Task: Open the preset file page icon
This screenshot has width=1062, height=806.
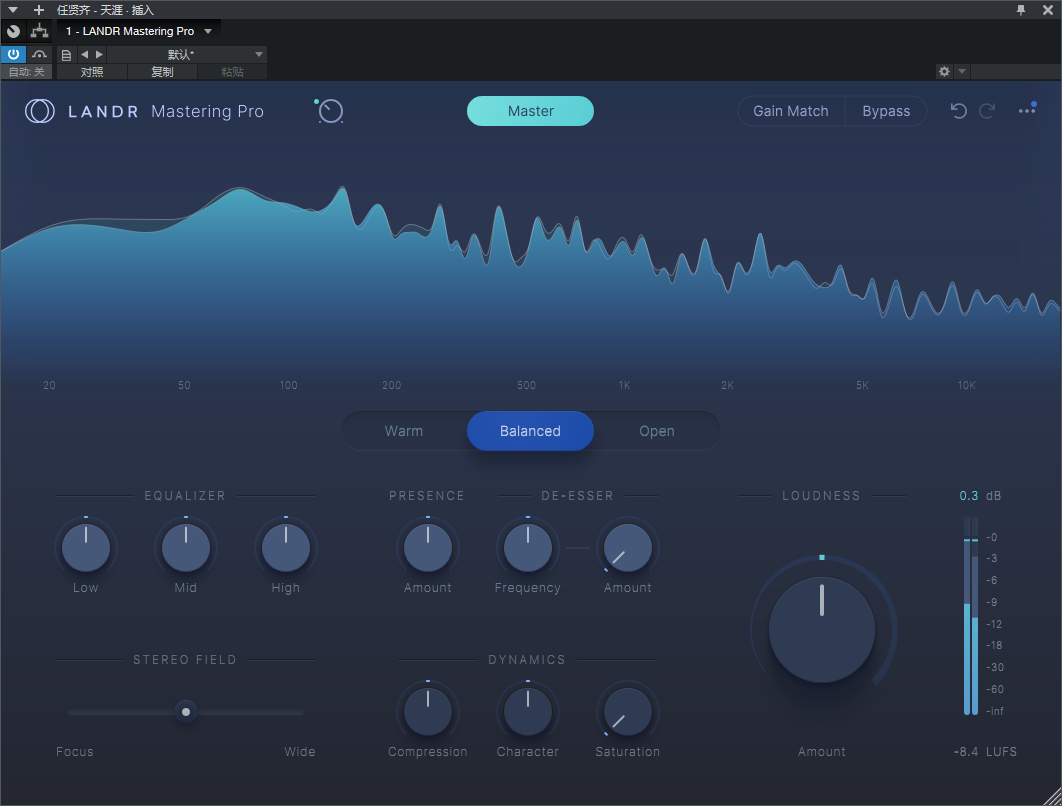Action: [x=66, y=55]
